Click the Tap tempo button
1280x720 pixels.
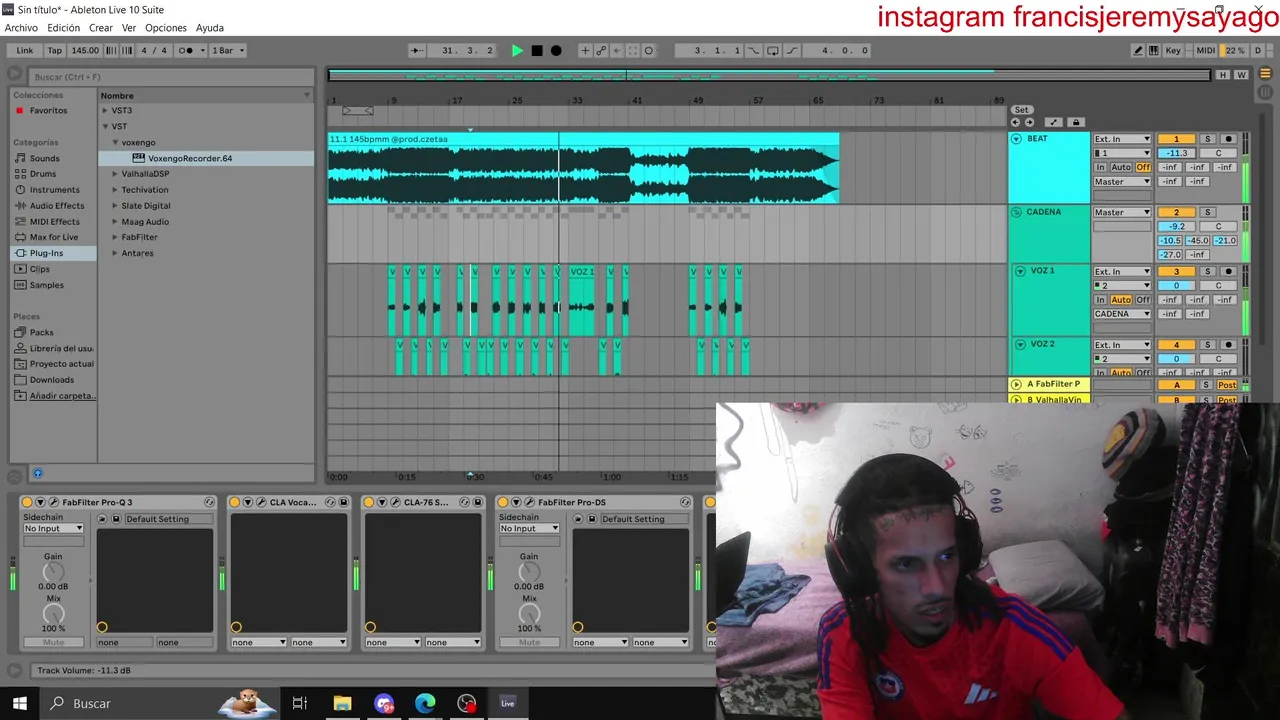54,50
